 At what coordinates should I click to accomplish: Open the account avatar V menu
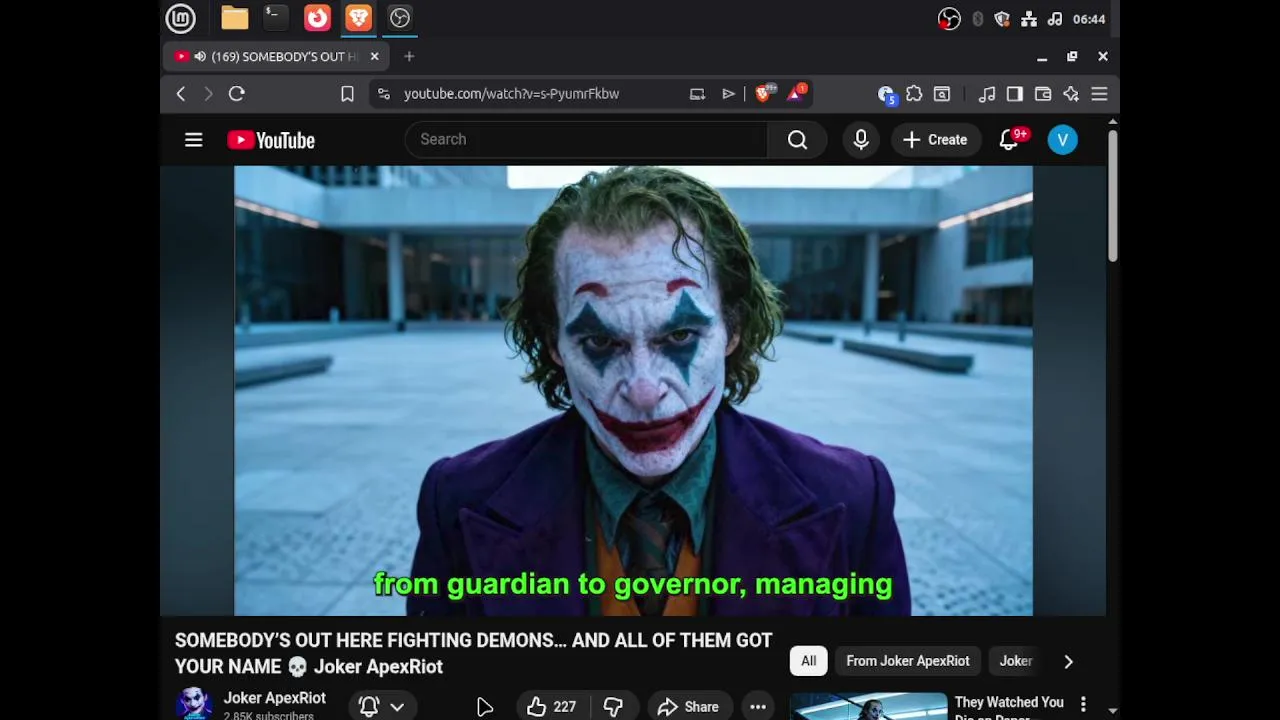click(1063, 140)
